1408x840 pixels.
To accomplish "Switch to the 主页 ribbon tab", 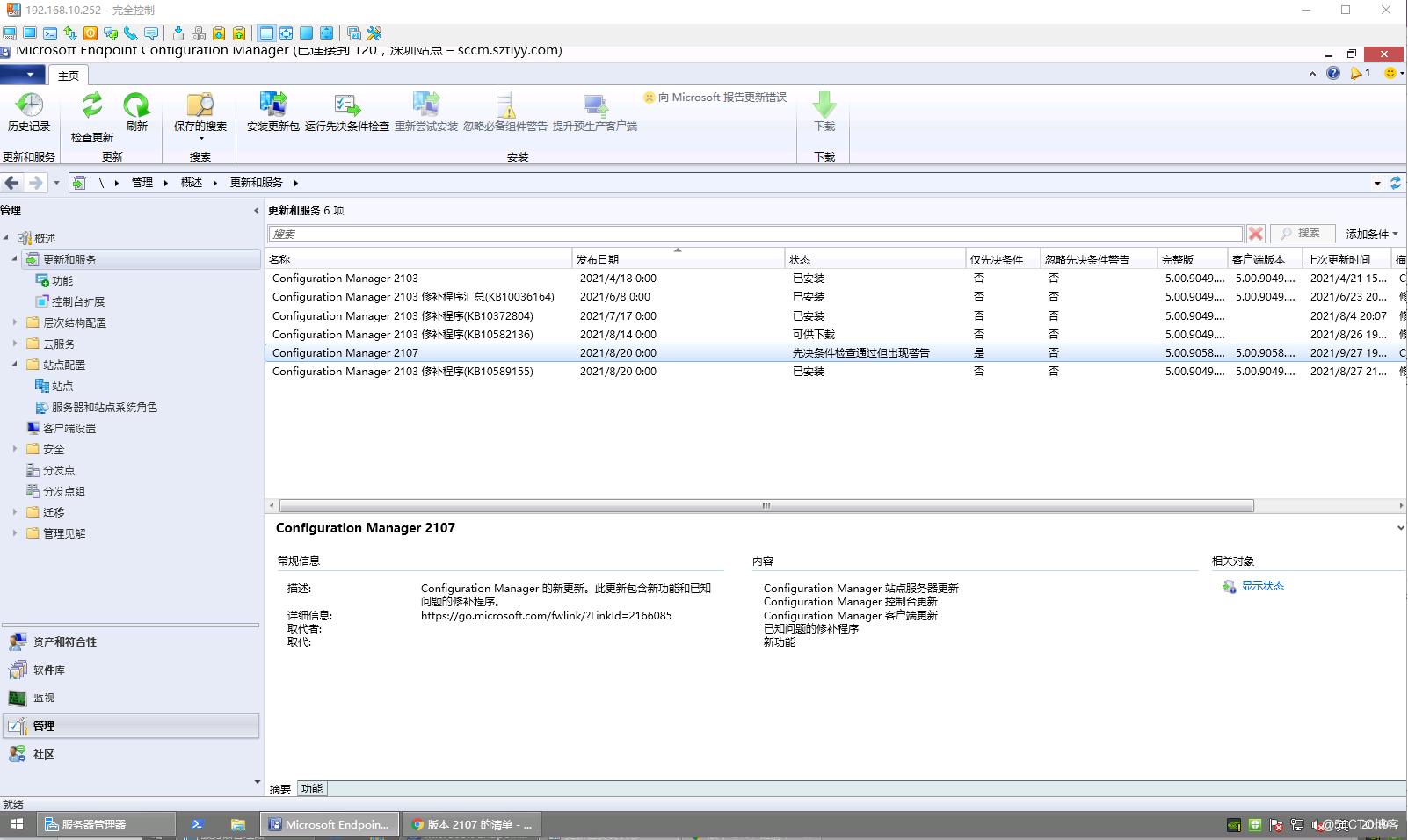I will pyautogui.click(x=68, y=76).
